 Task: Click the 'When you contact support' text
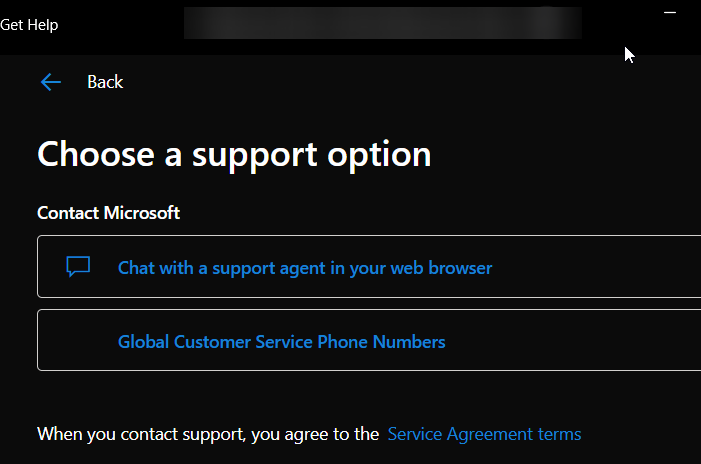(208, 434)
